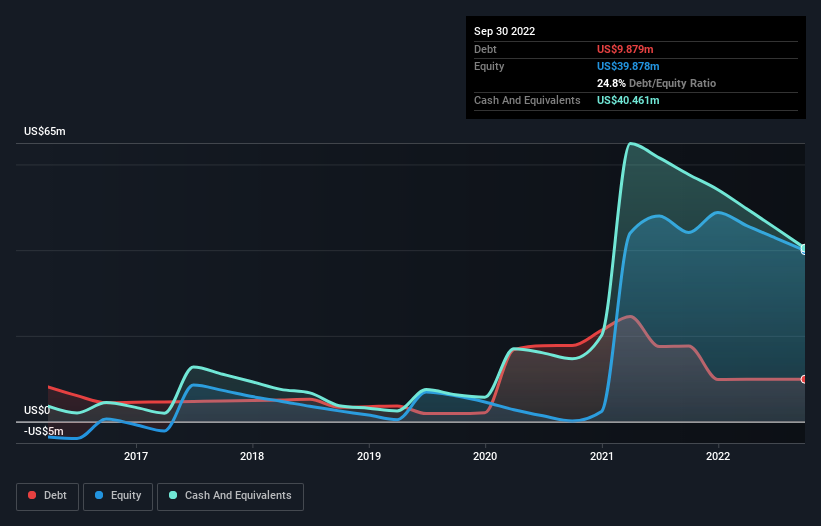The height and width of the screenshot is (526, 821).
Task: Click the red Debt endpoint marker
Action: pos(804,379)
